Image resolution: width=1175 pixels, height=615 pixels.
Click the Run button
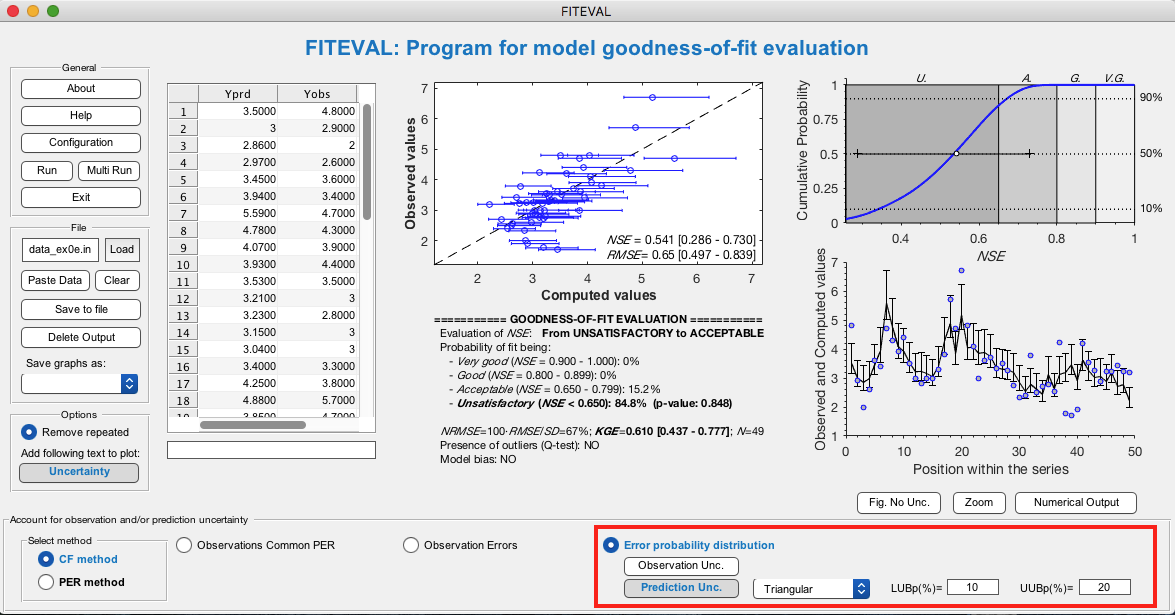(x=46, y=170)
